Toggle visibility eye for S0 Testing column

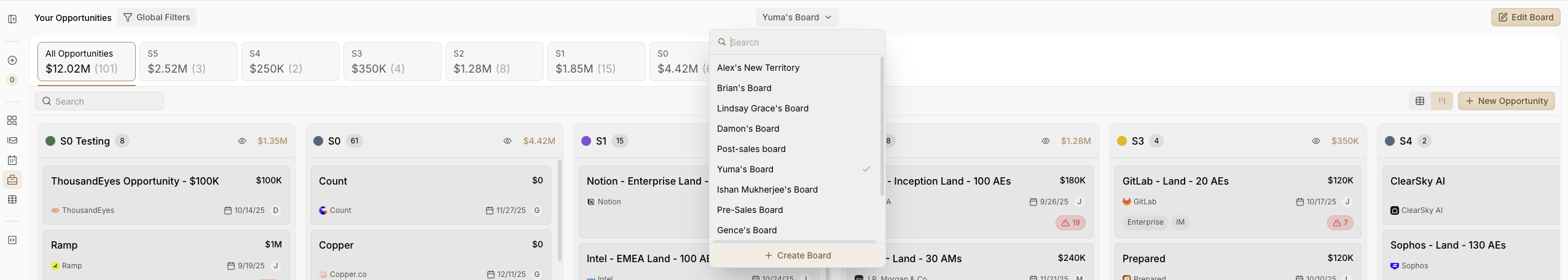click(242, 141)
